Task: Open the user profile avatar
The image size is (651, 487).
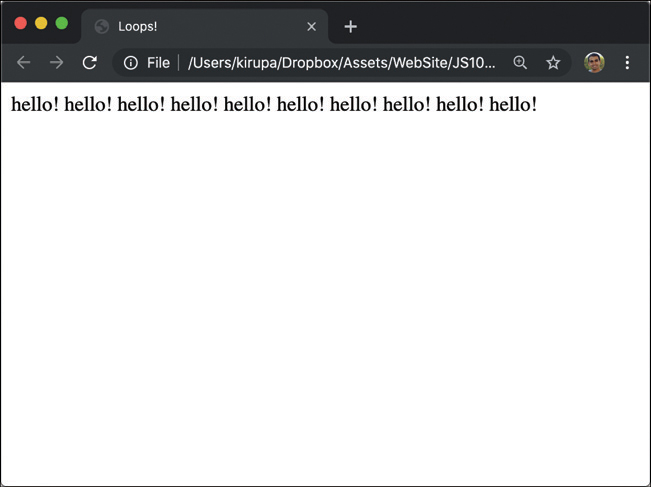Action: pos(594,63)
